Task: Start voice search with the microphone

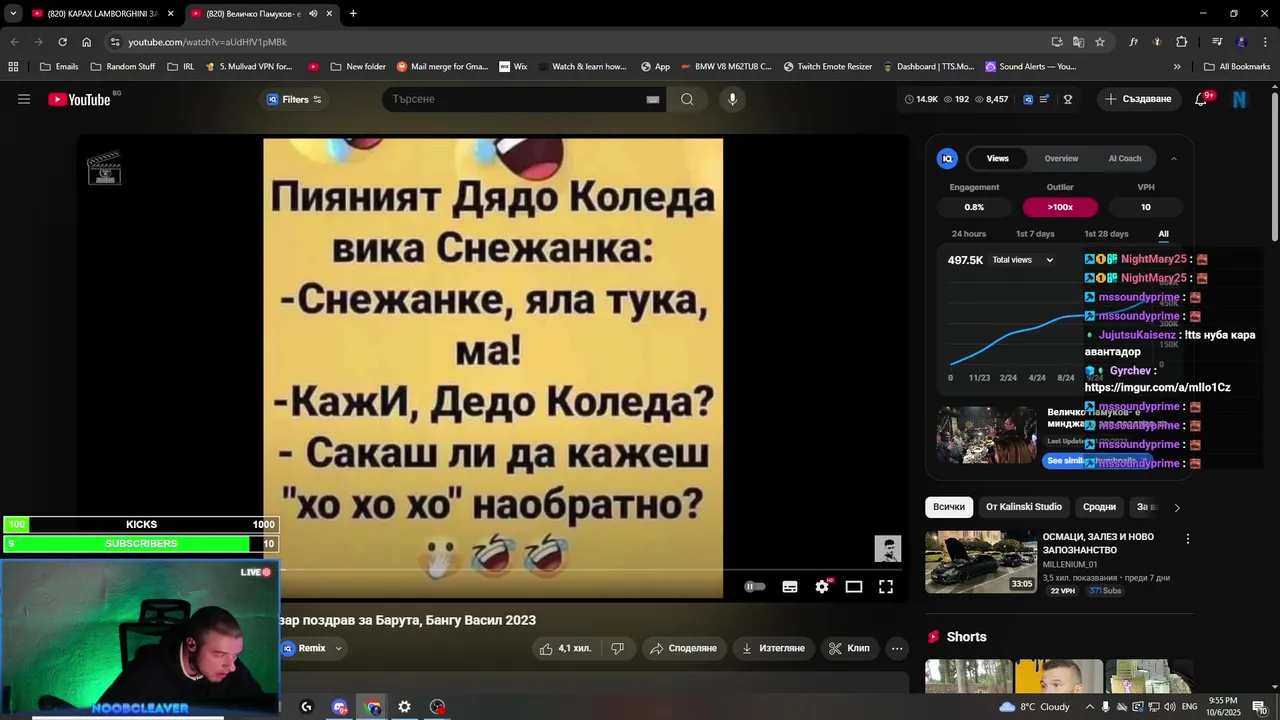Action: click(732, 99)
